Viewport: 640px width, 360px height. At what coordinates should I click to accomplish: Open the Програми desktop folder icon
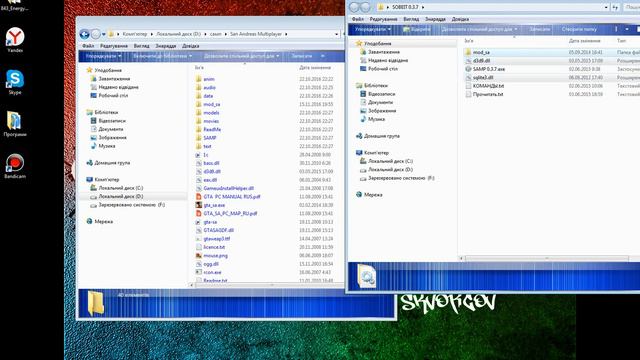point(14,120)
